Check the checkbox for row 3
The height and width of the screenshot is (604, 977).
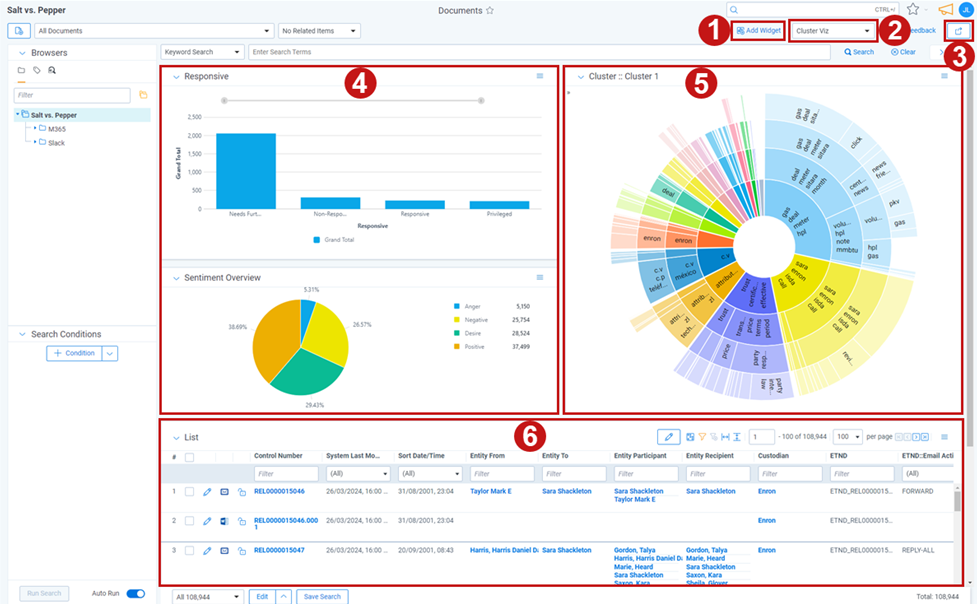pos(189,551)
